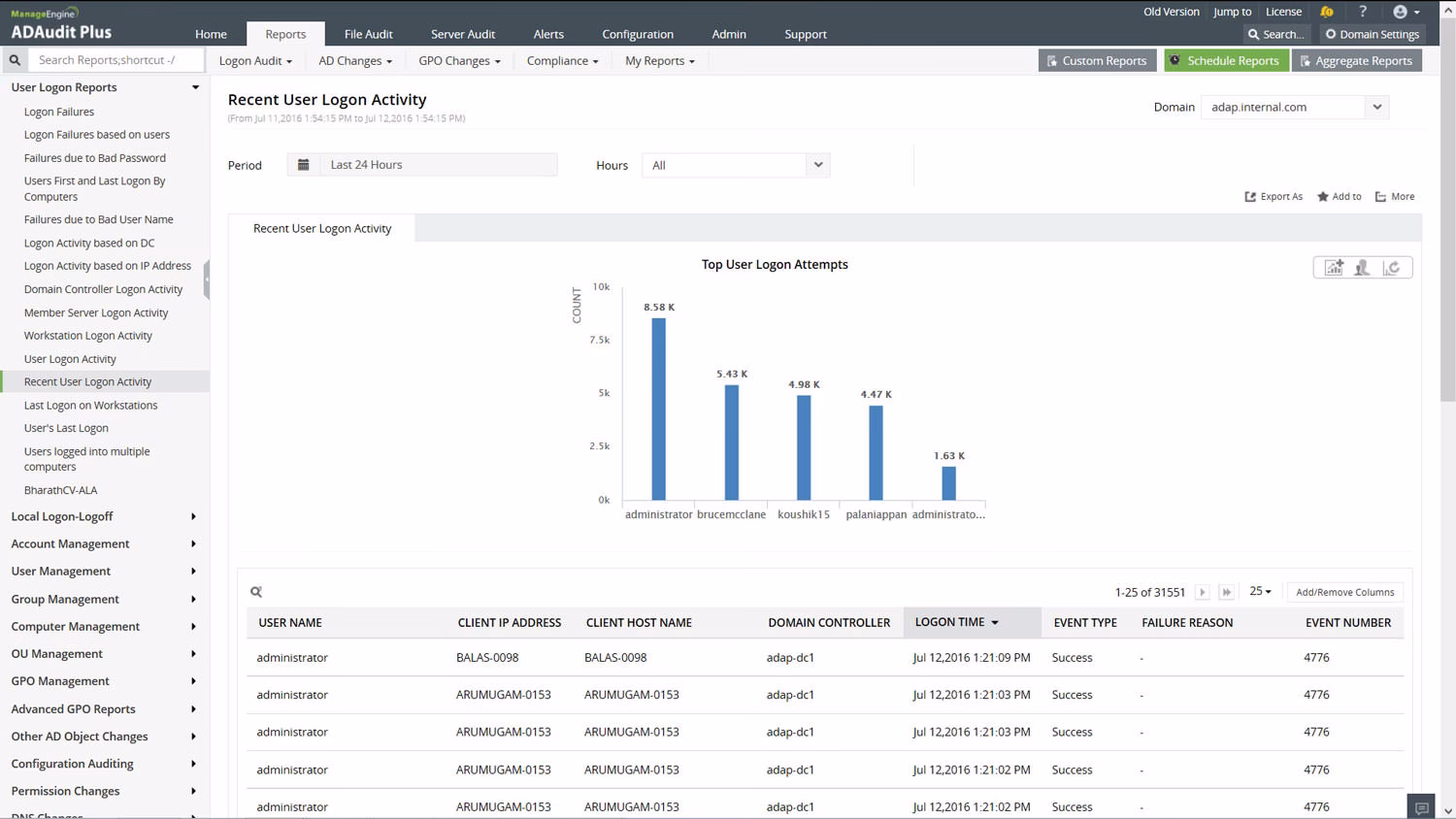Open the Logon Failures report link

59,112
